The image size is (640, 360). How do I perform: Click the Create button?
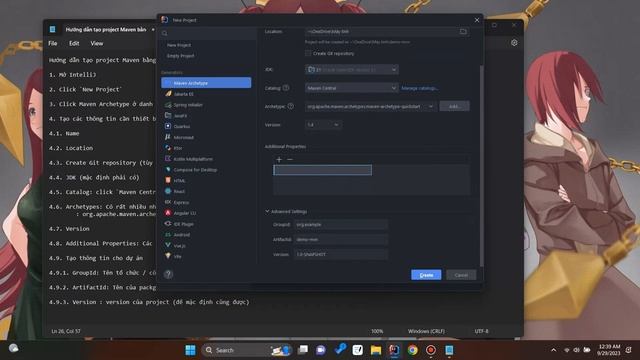point(426,275)
